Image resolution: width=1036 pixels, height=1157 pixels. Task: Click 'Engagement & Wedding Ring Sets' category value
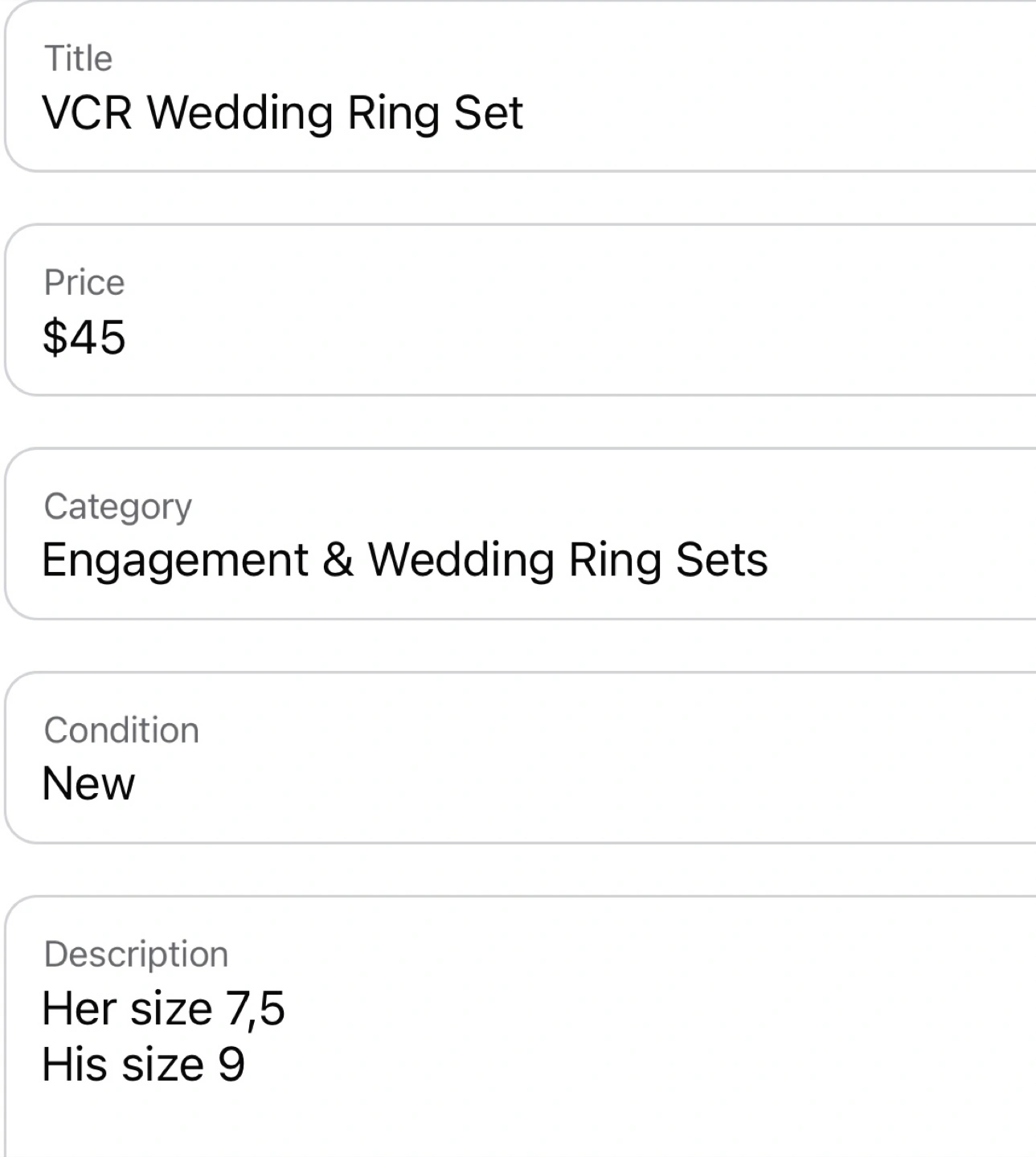404,560
